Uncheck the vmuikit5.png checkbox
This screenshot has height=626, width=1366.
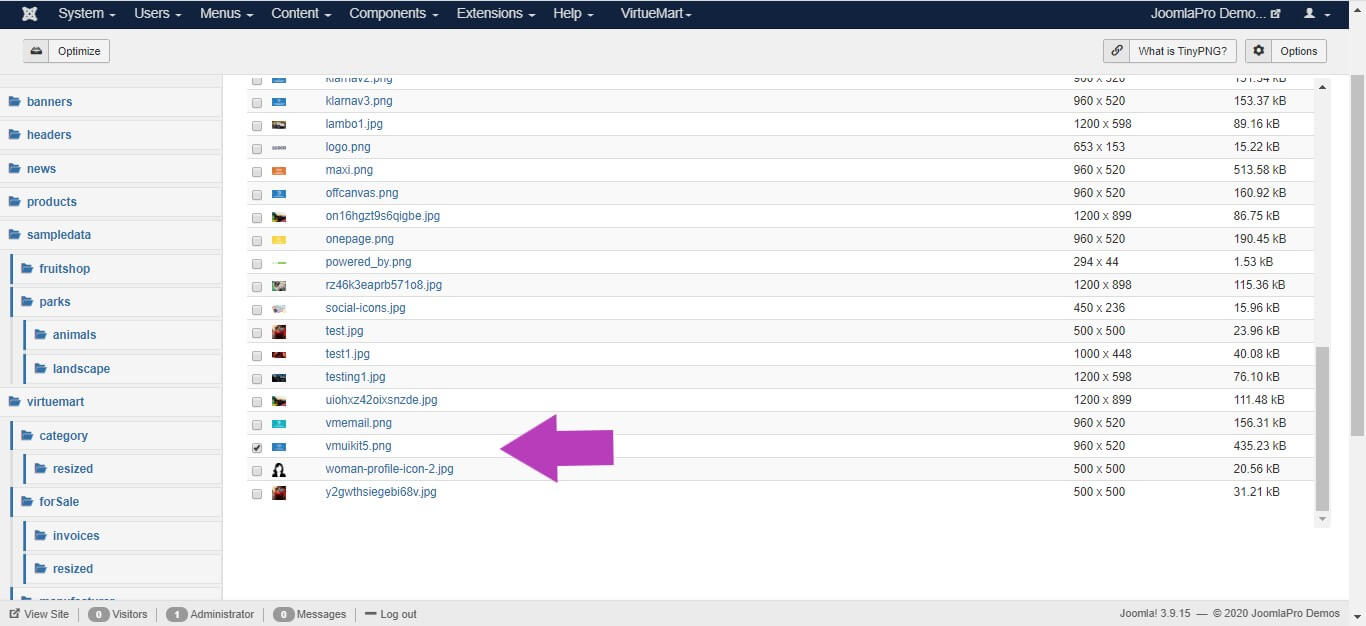click(x=257, y=447)
